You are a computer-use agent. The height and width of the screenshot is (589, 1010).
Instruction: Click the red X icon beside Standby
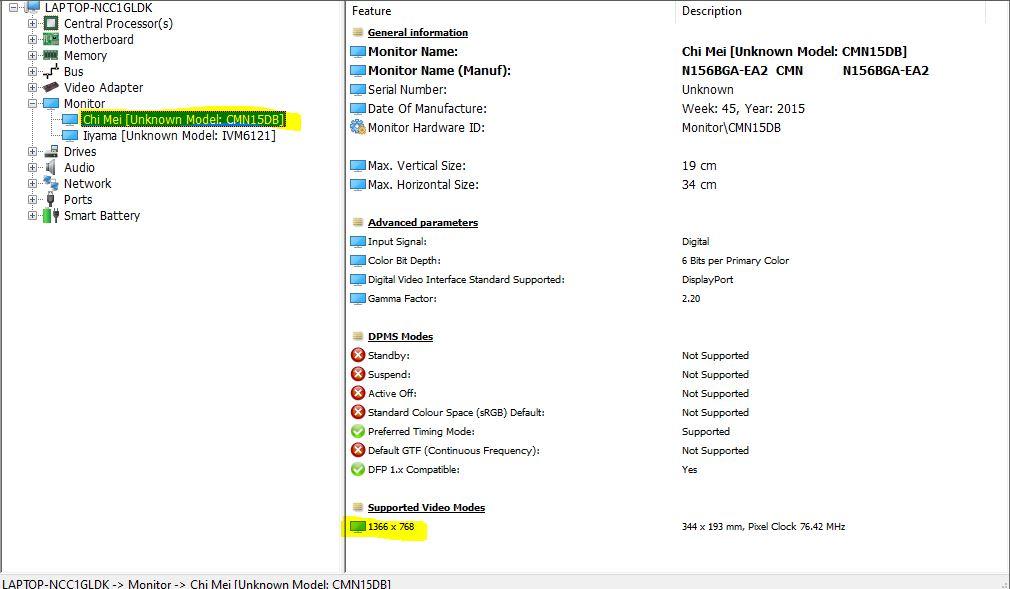coord(358,355)
